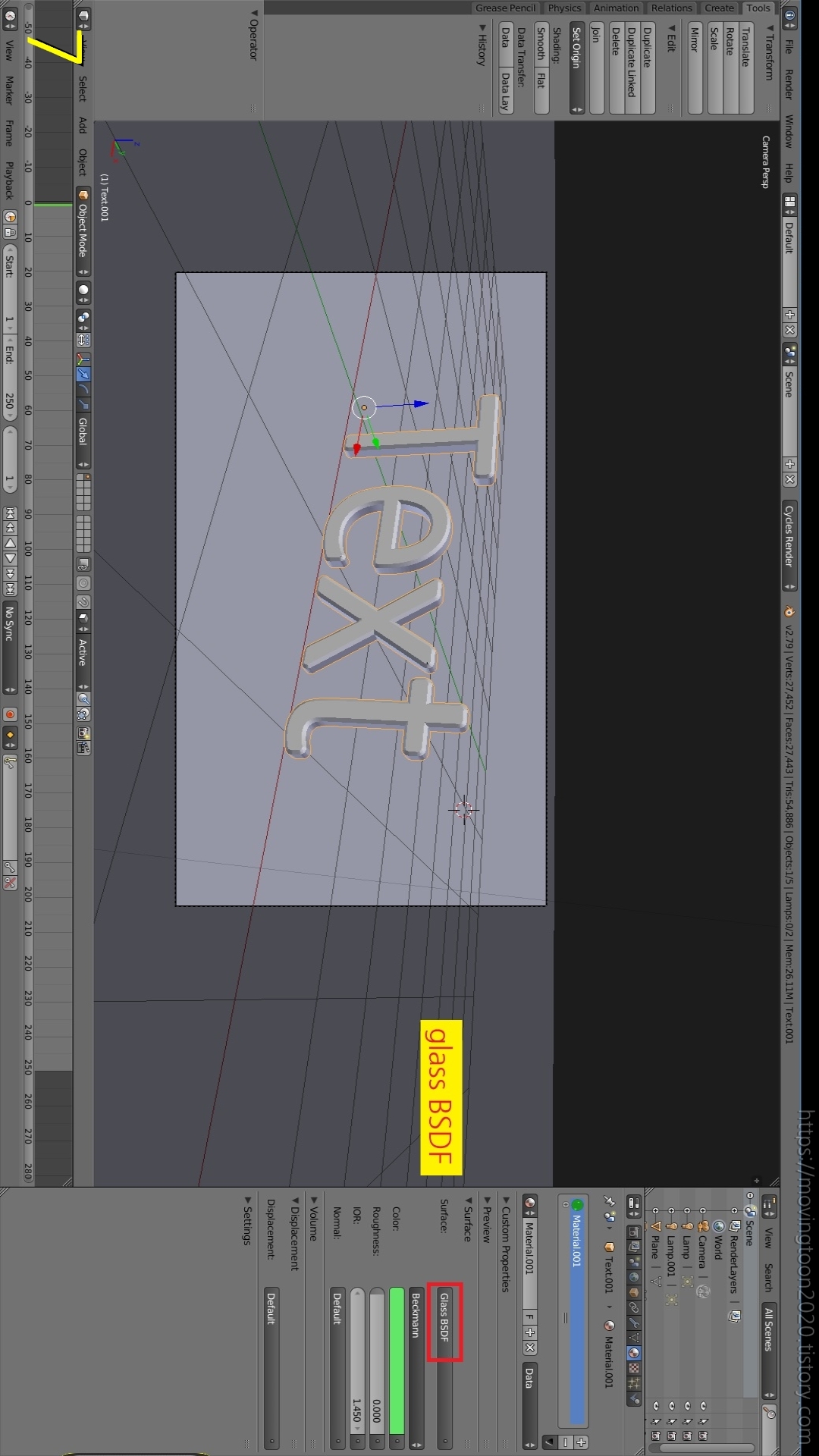819x1456 pixels.
Task: Switch to the Grease Pencil tab
Action: (505, 8)
